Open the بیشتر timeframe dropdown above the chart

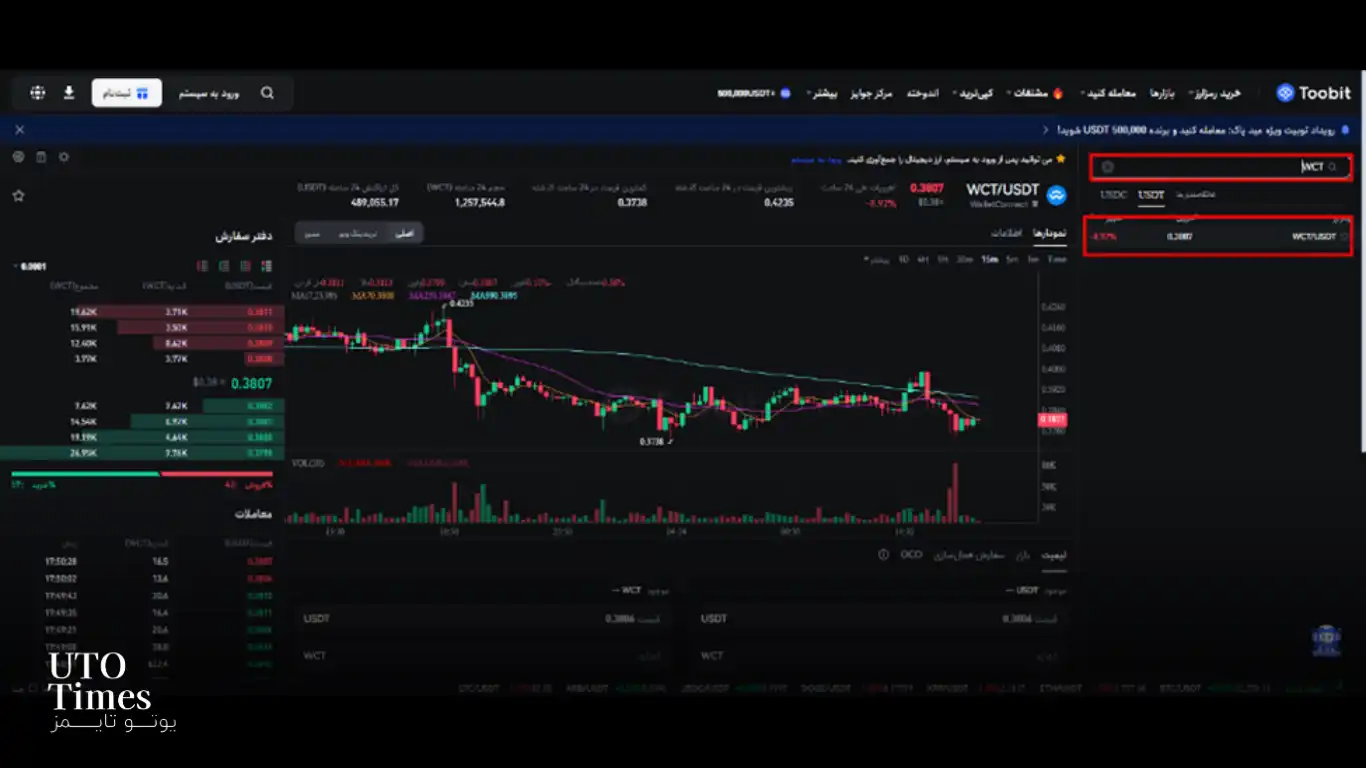click(x=876, y=259)
